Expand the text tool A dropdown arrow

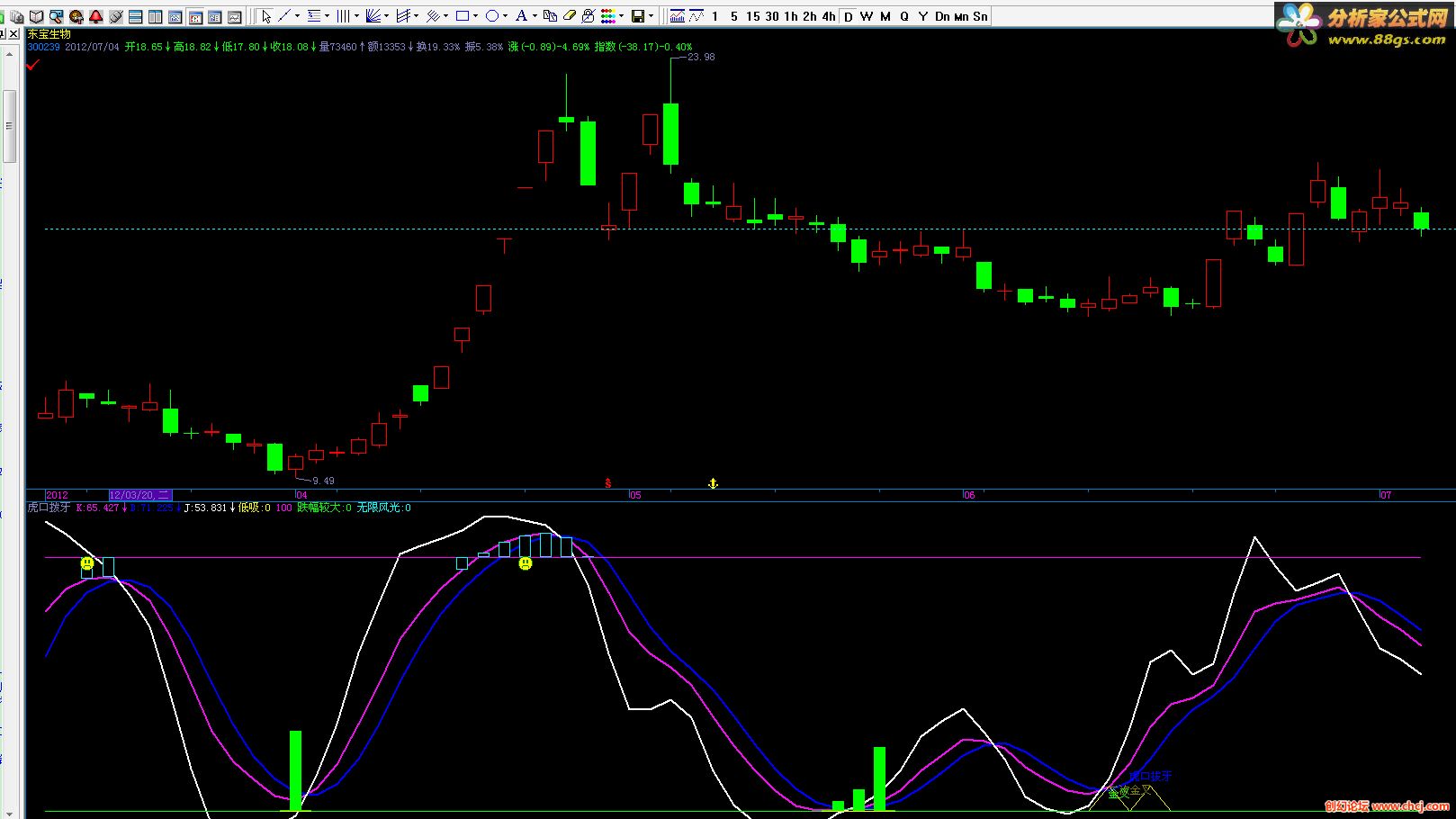pyautogui.click(x=535, y=16)
